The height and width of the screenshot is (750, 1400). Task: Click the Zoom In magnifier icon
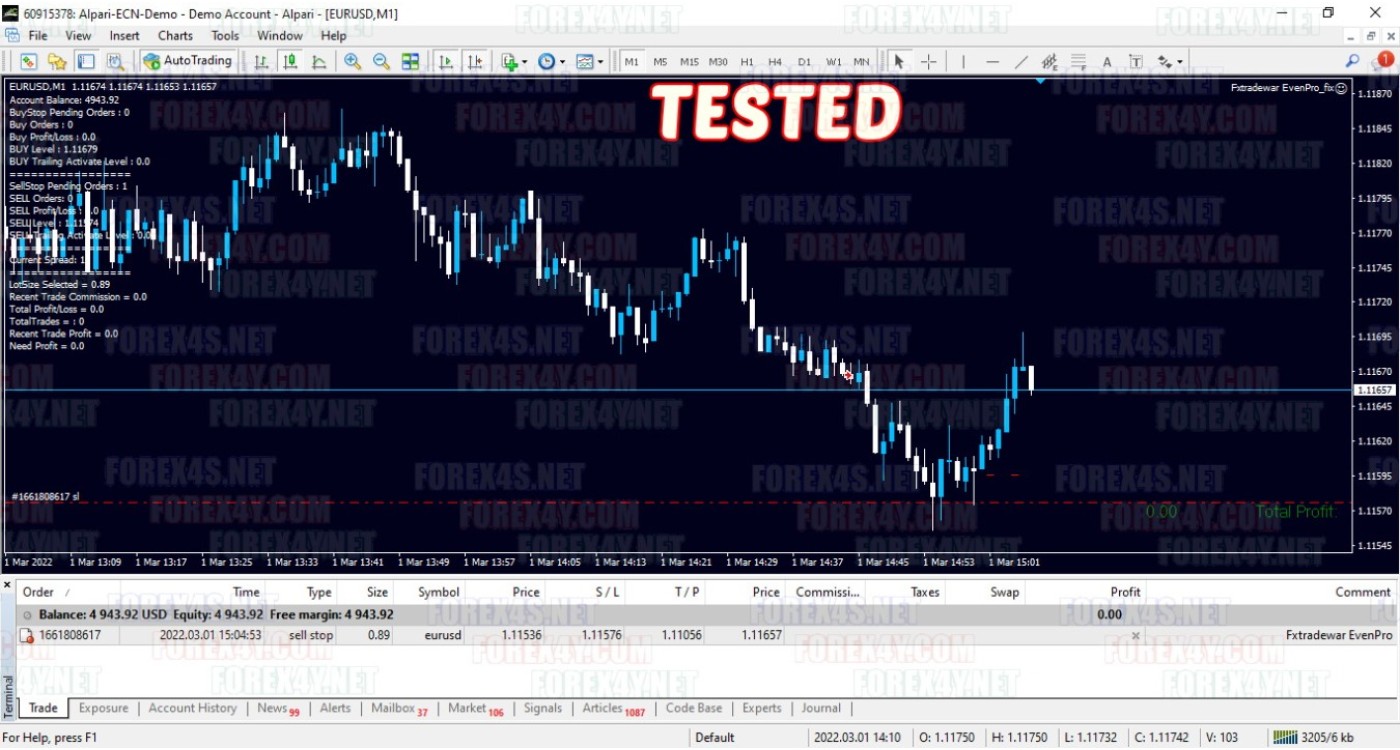pos(352,62)
